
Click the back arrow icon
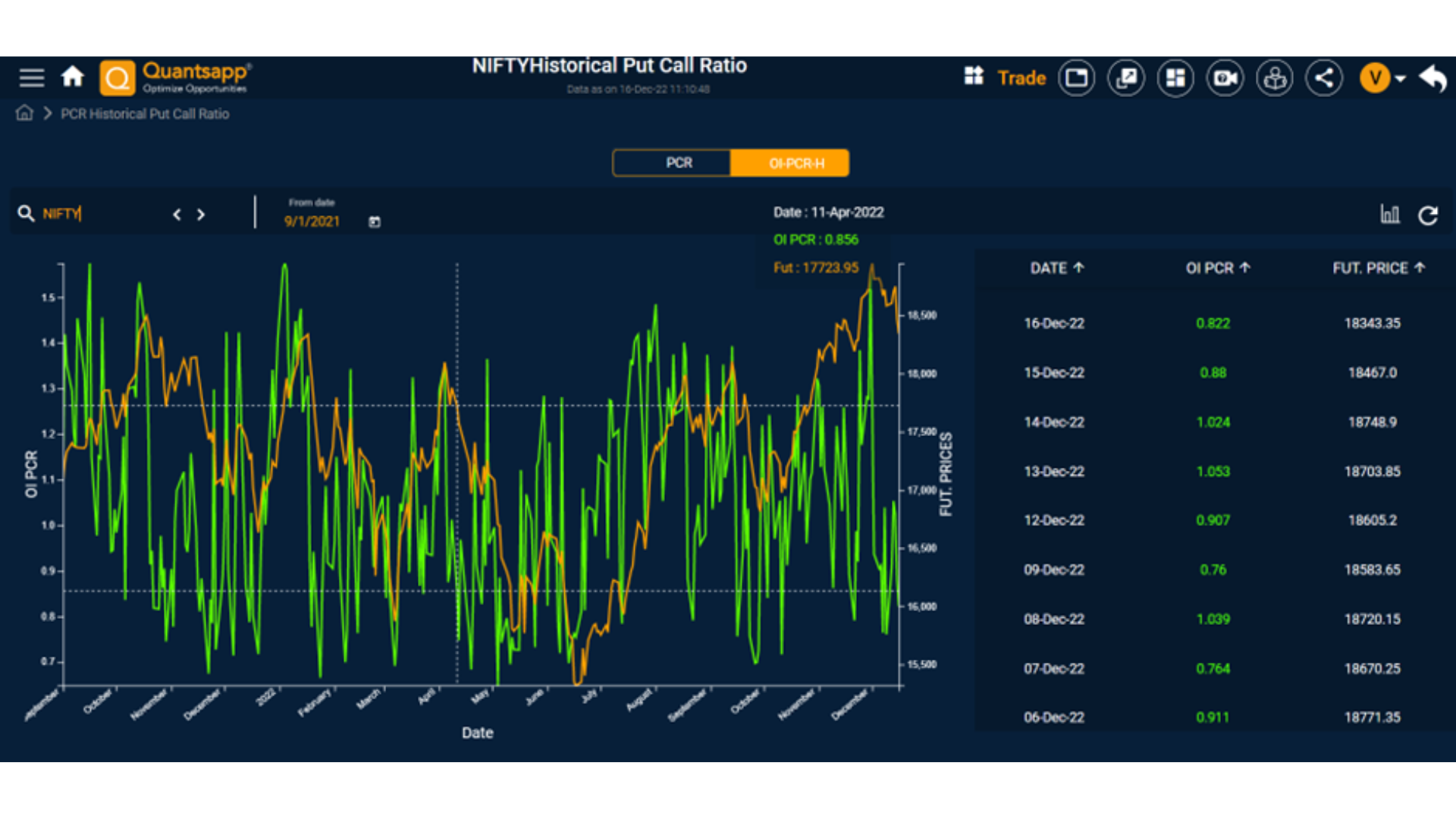point(1432,78)
